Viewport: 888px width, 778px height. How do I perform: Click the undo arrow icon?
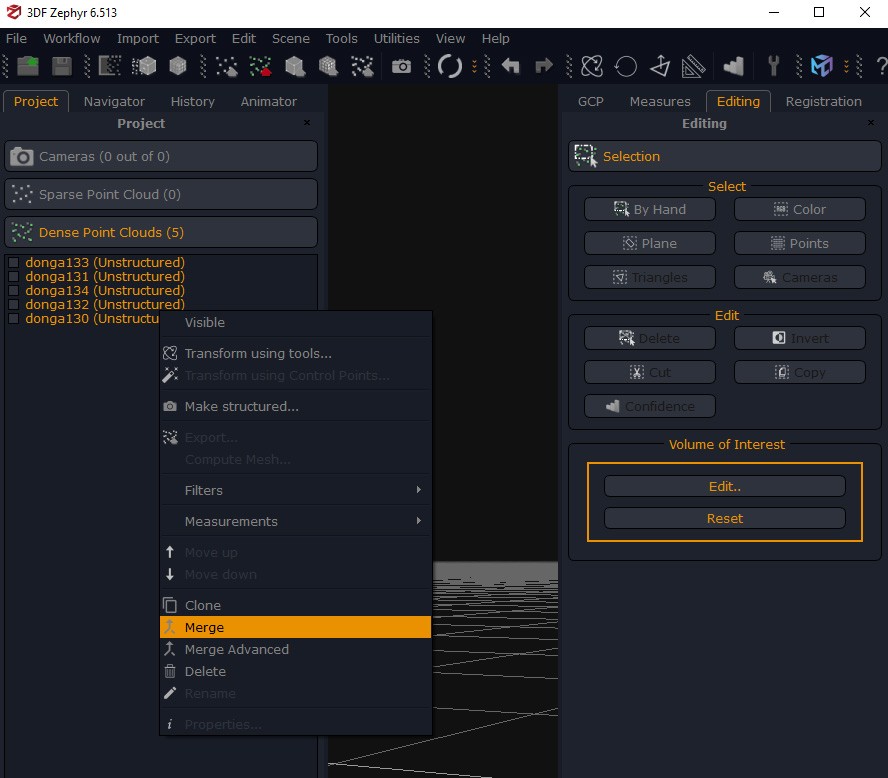(x=511, y=66)
